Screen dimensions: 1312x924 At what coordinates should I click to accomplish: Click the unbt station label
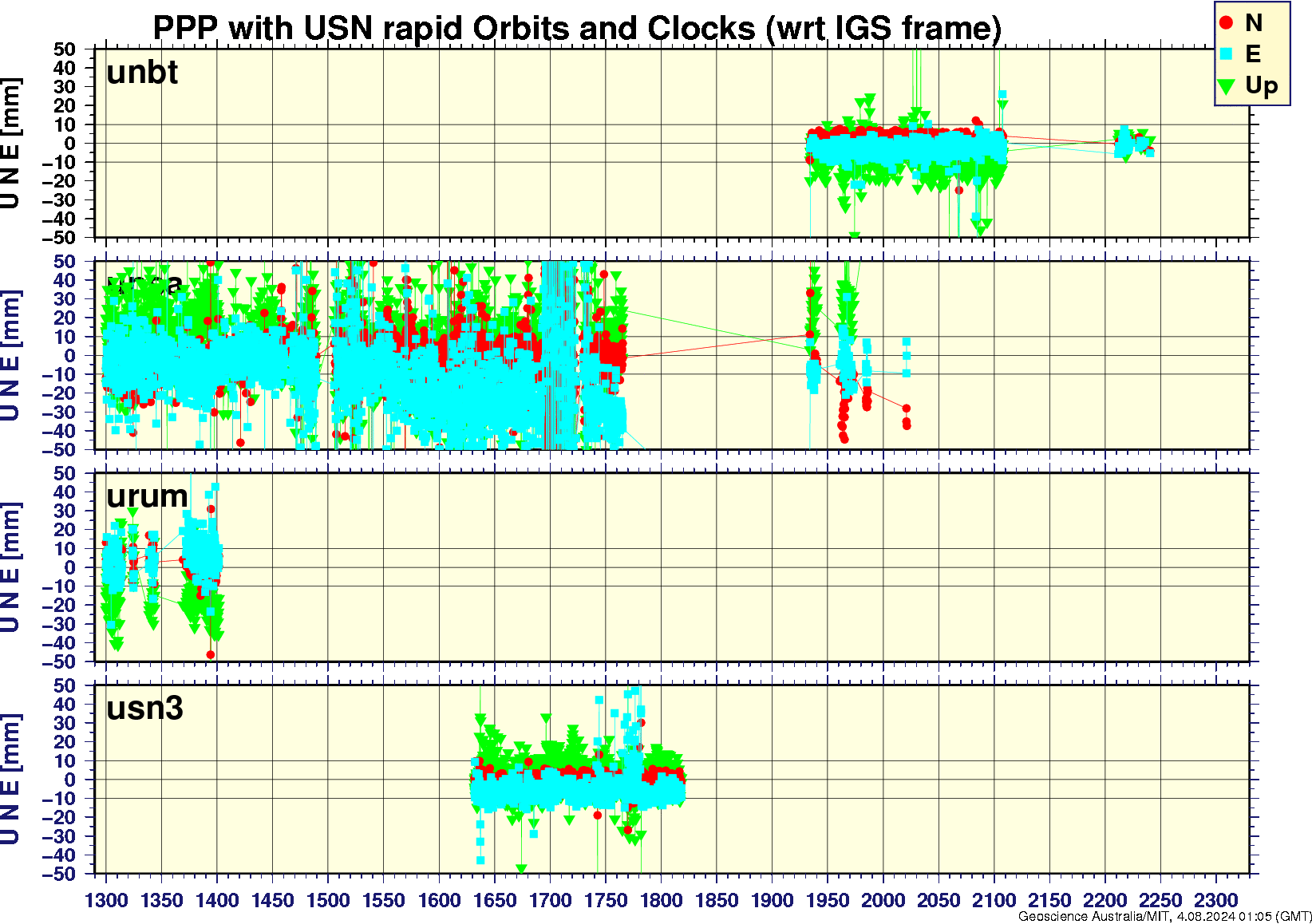tap(142, 73)
